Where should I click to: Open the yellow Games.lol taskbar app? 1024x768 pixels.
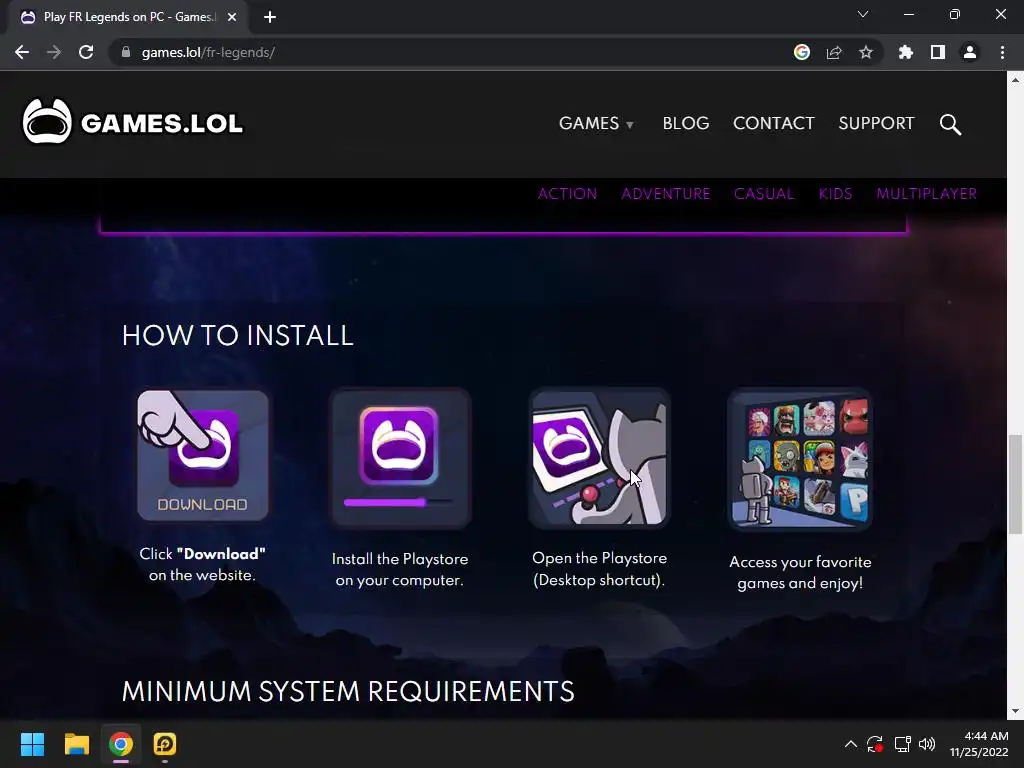pyautogui.click(x=165, y=744)
